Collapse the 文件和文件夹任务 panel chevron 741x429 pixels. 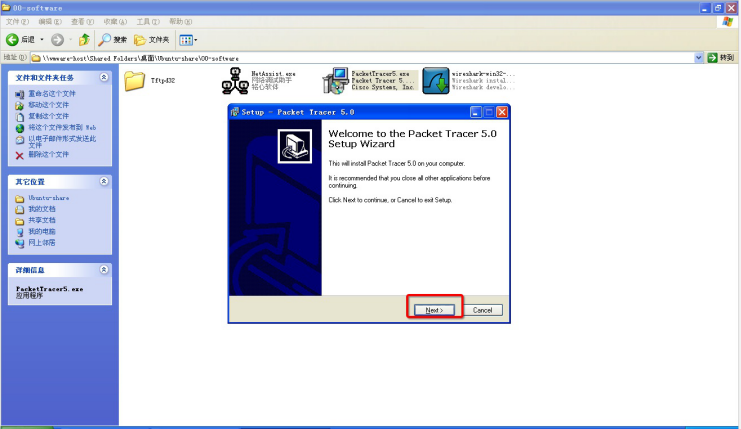click(x=104, y=77)
